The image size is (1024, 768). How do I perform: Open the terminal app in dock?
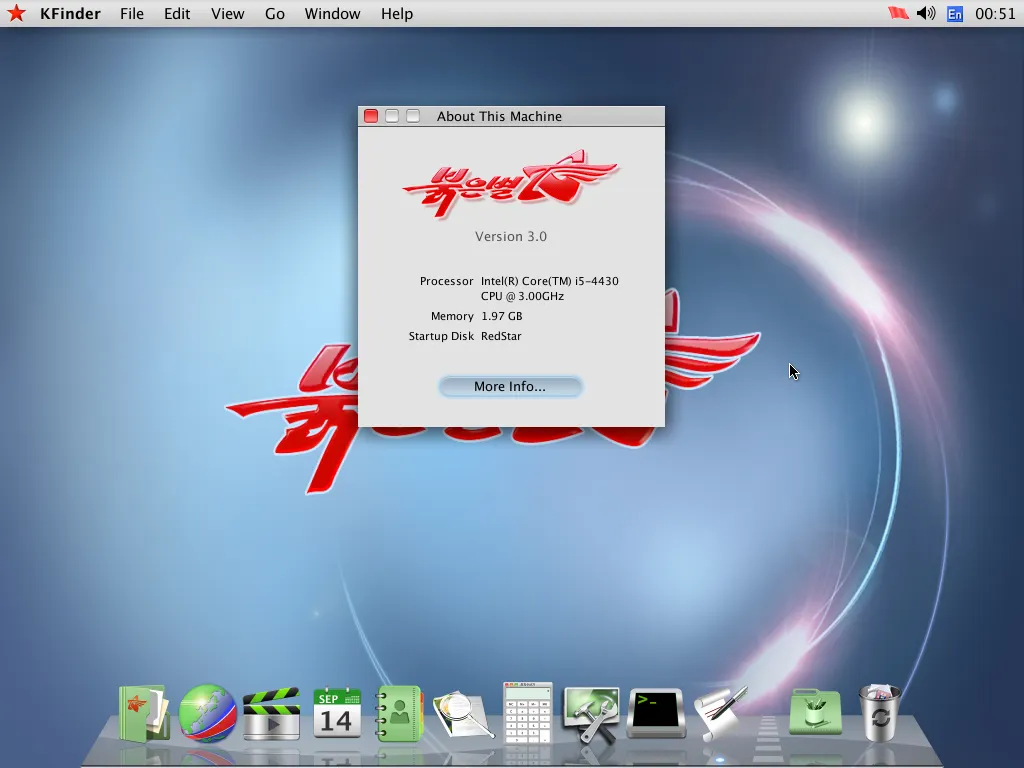tap(656, 713)
